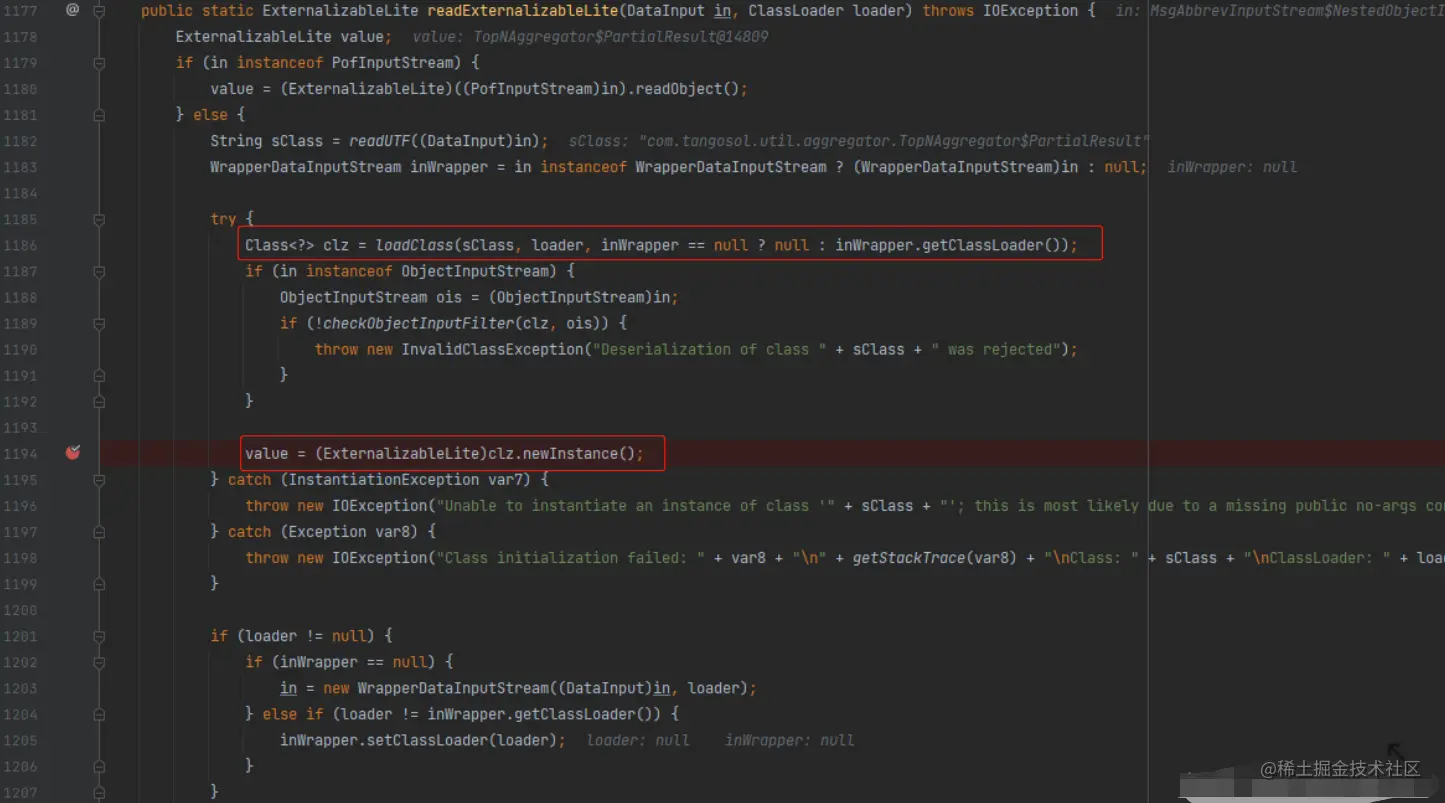
Task: Collapse the fold marker at line 1189
Action: (x=99, y=323)
